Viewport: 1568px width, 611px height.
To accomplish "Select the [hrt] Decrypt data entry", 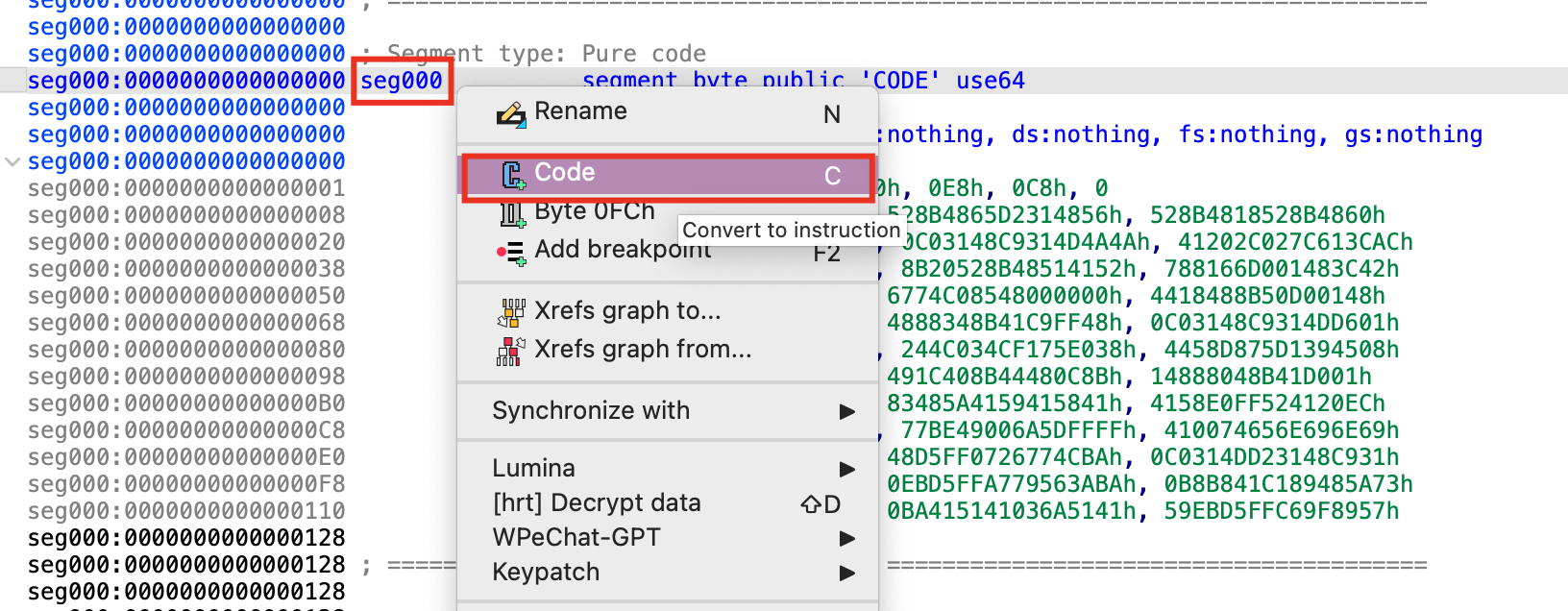I will point(596,503).
